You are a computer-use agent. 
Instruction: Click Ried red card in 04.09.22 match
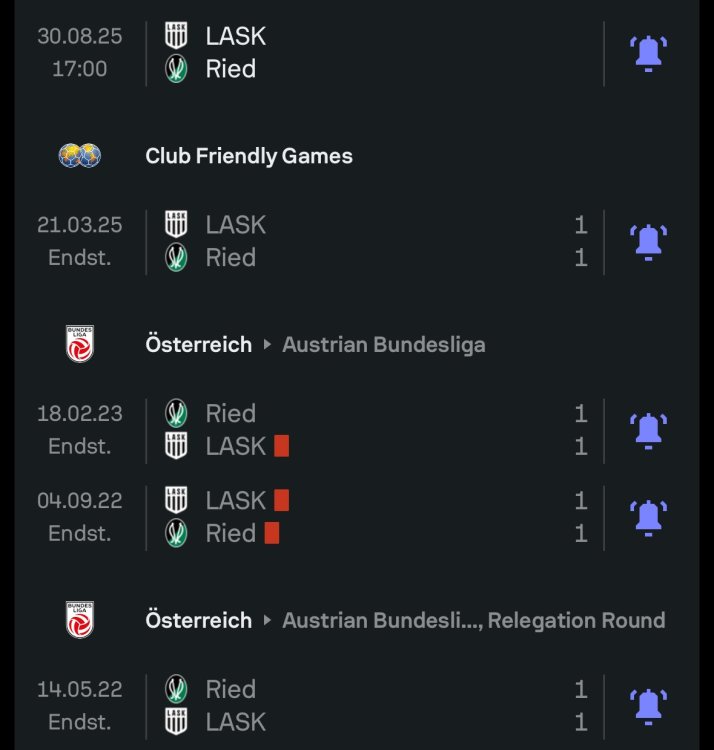point(272,533)
